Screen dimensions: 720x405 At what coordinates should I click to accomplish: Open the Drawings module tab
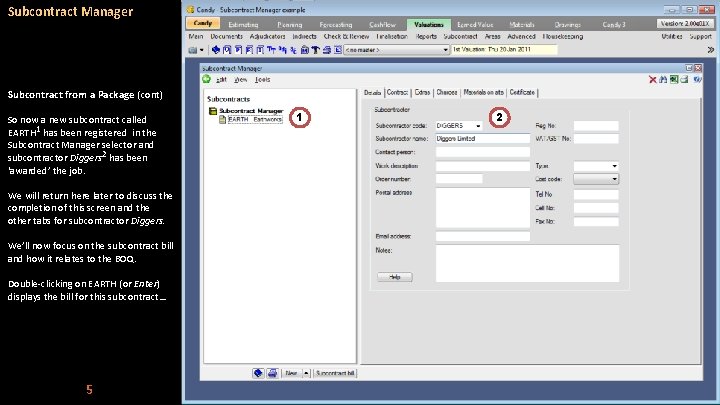(x=568, y=24)
